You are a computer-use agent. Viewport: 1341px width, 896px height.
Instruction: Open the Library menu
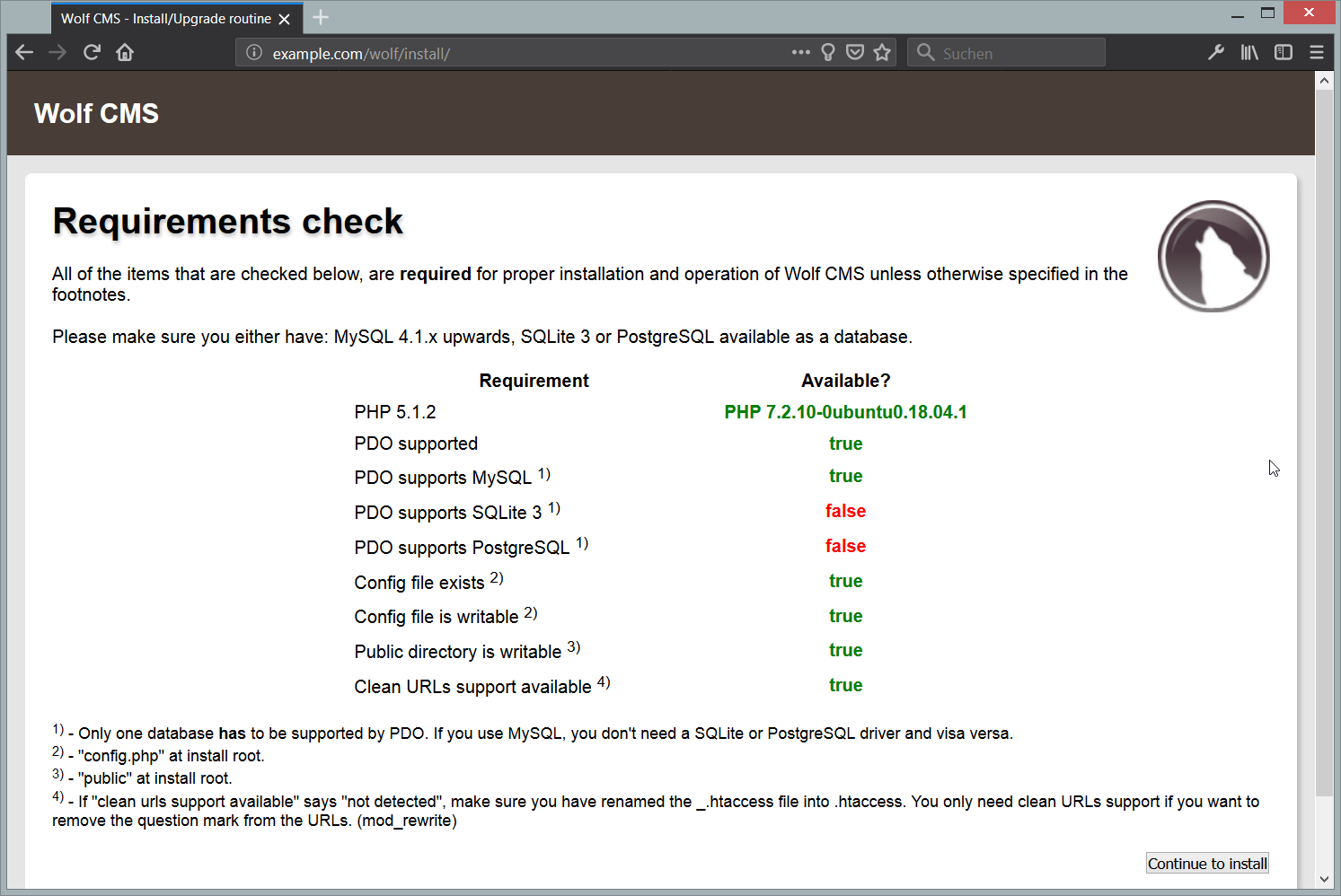1249,53
